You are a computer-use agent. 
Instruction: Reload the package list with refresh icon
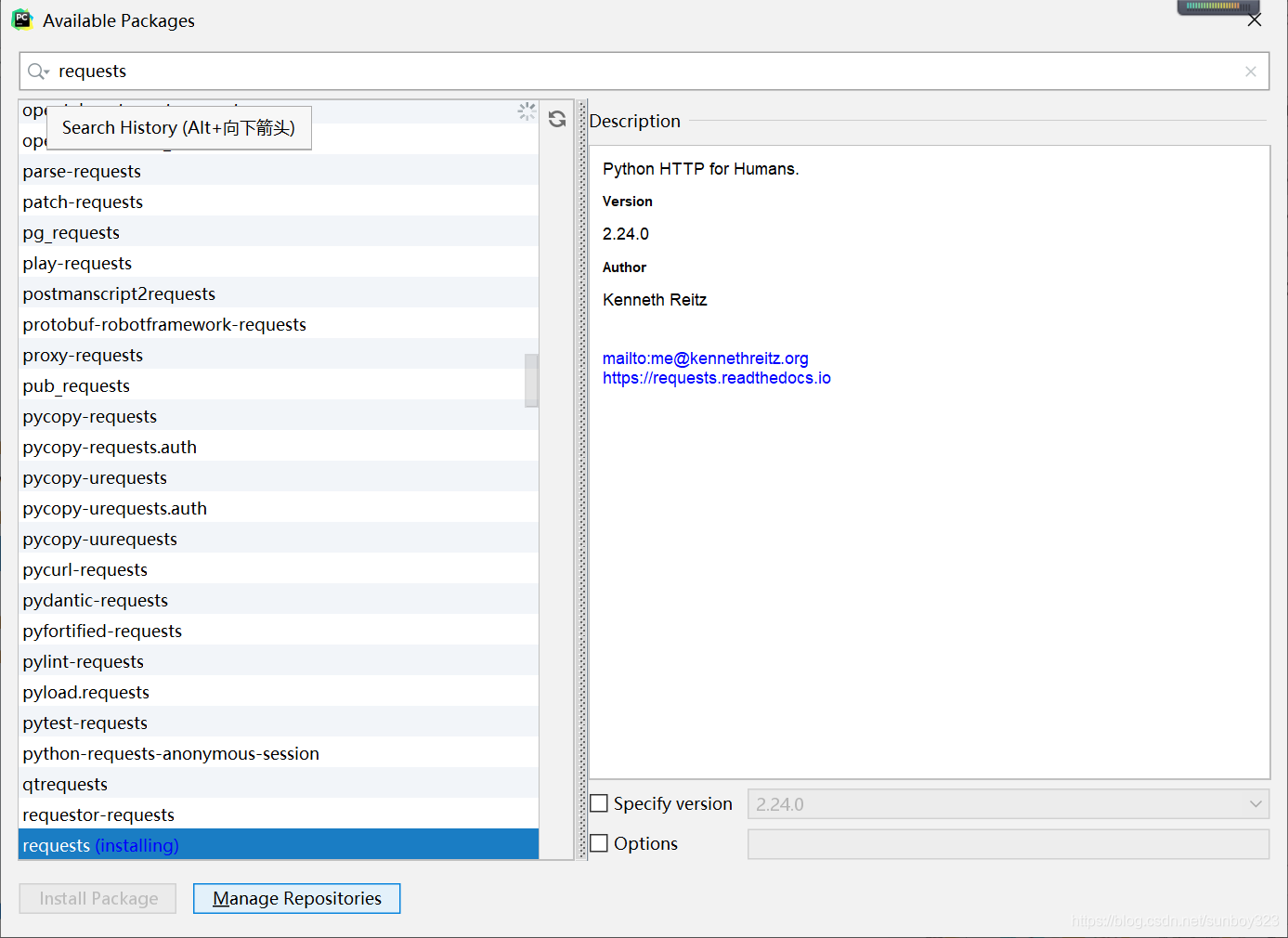(x=557, y=119)
